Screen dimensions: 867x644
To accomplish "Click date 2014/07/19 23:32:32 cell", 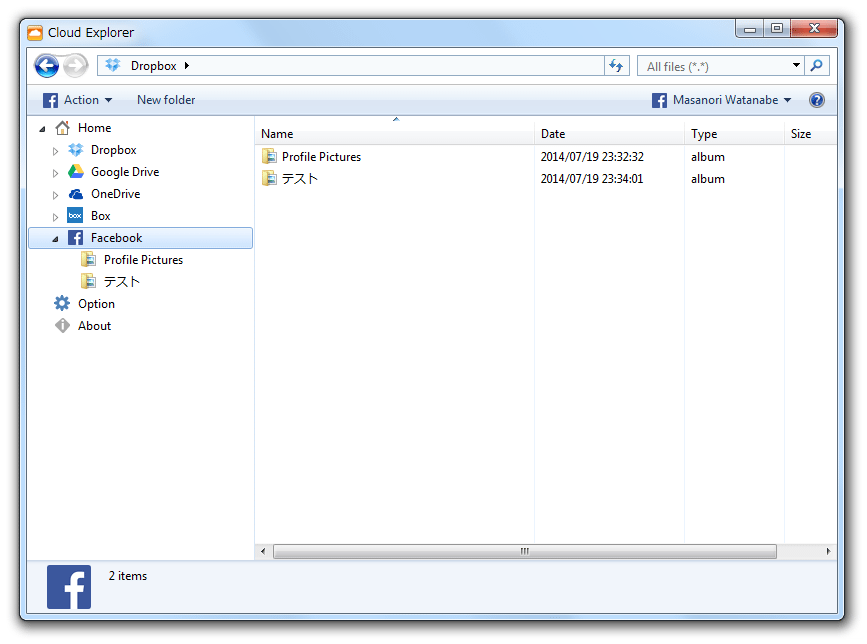I will (x=592, y=156).
